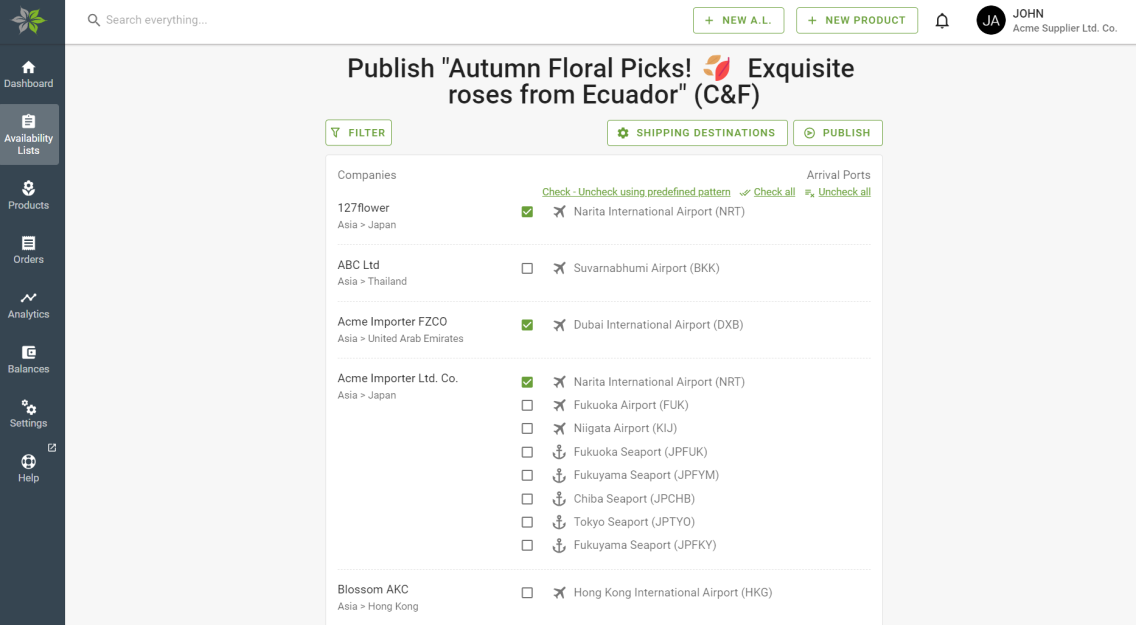Go to Dashboard in sidebar
This screenshot has height=625, width=1136.
[x=29, y=75]
